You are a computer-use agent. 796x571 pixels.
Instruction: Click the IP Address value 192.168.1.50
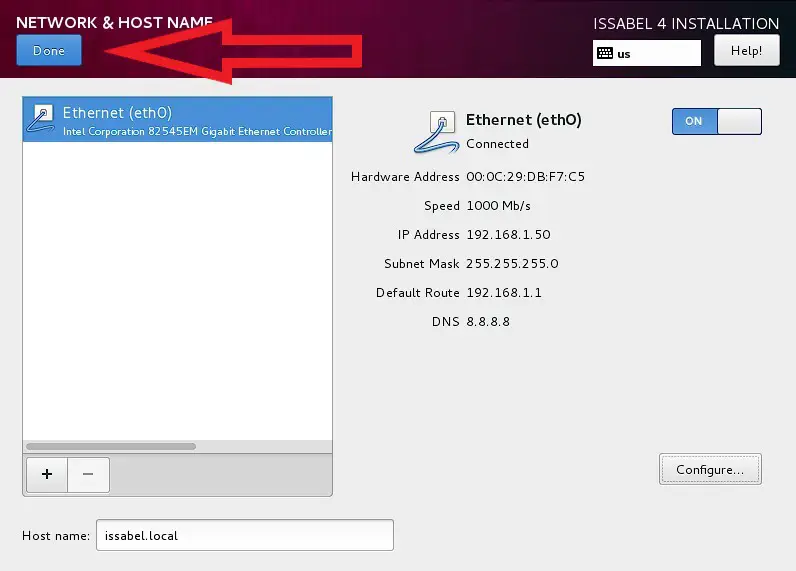coord(508,234)
